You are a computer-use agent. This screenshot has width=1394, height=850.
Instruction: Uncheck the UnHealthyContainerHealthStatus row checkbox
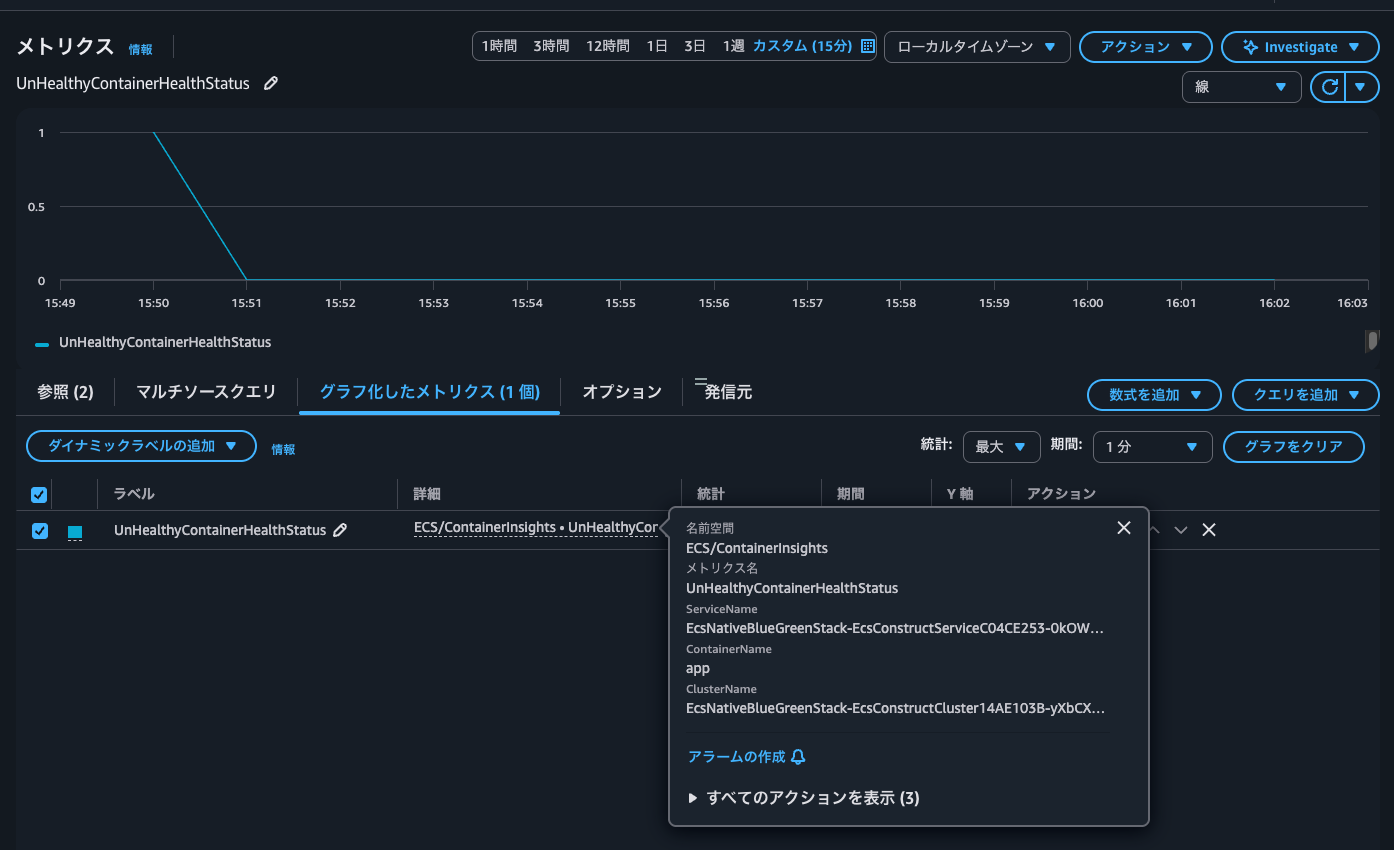[39, 531]
